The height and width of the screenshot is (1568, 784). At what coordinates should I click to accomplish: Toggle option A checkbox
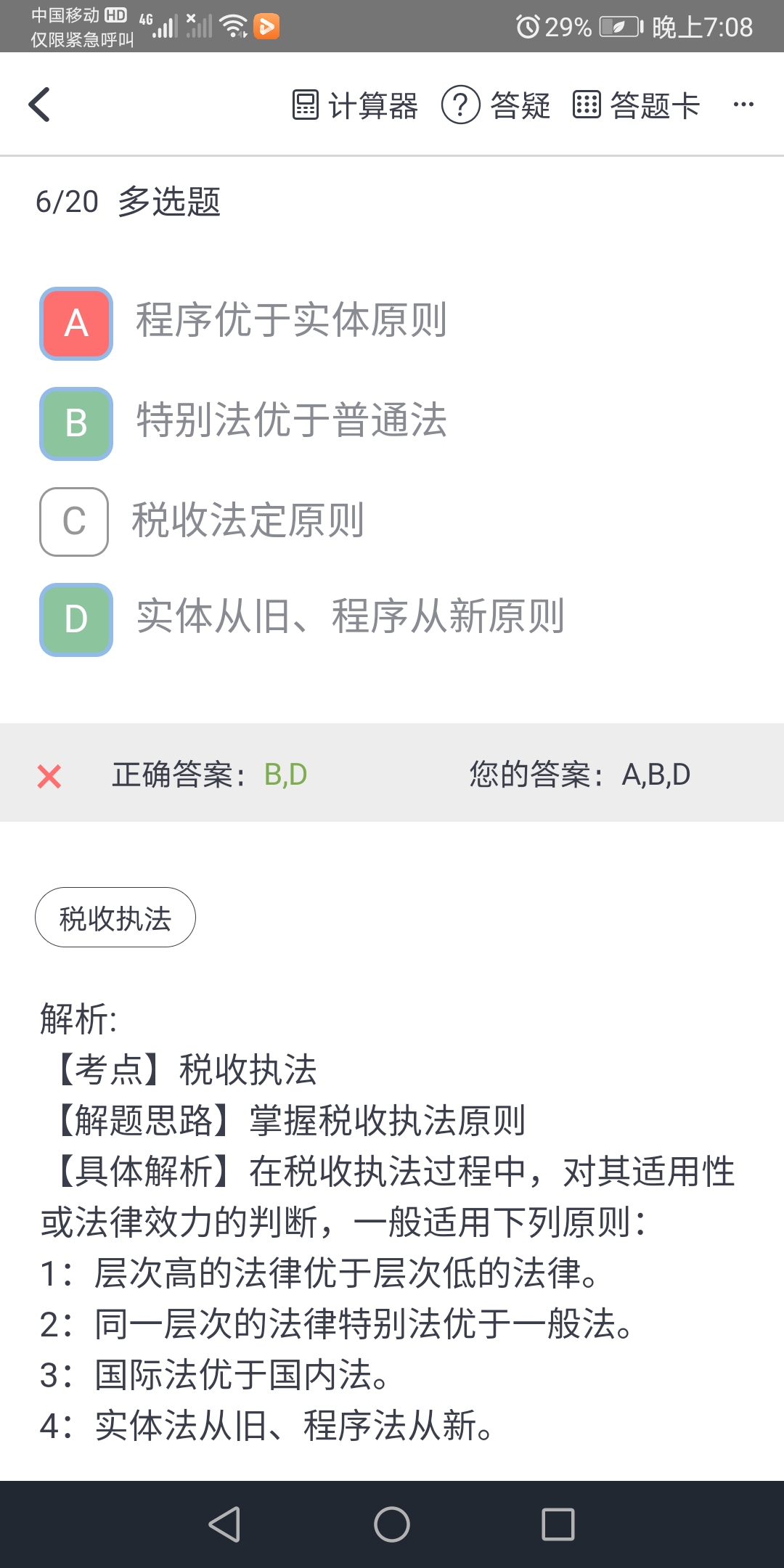[76, 324]
